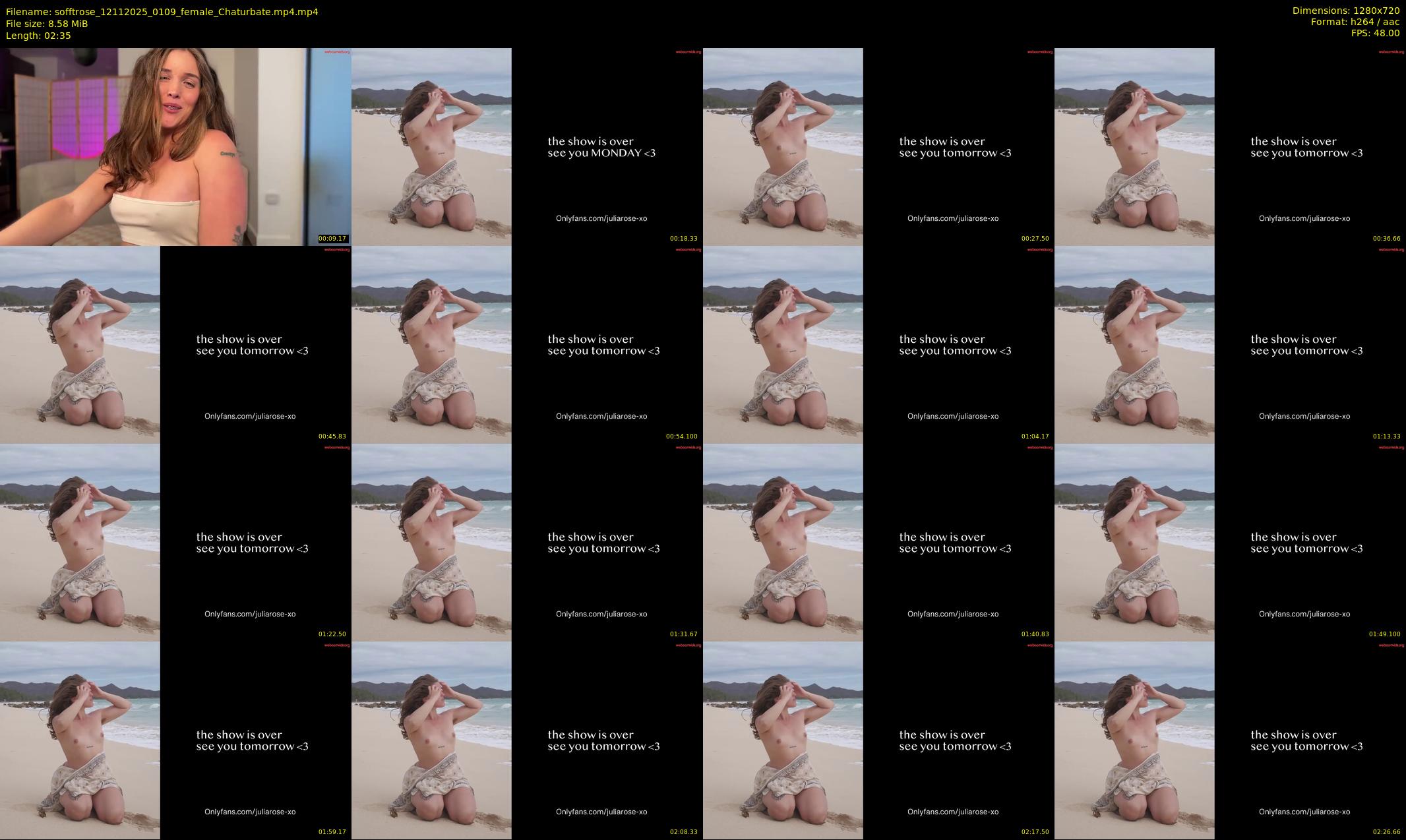Click the 01:31.67 timestamp label
Screen dimensions: 1406x840
click(683, 634)
